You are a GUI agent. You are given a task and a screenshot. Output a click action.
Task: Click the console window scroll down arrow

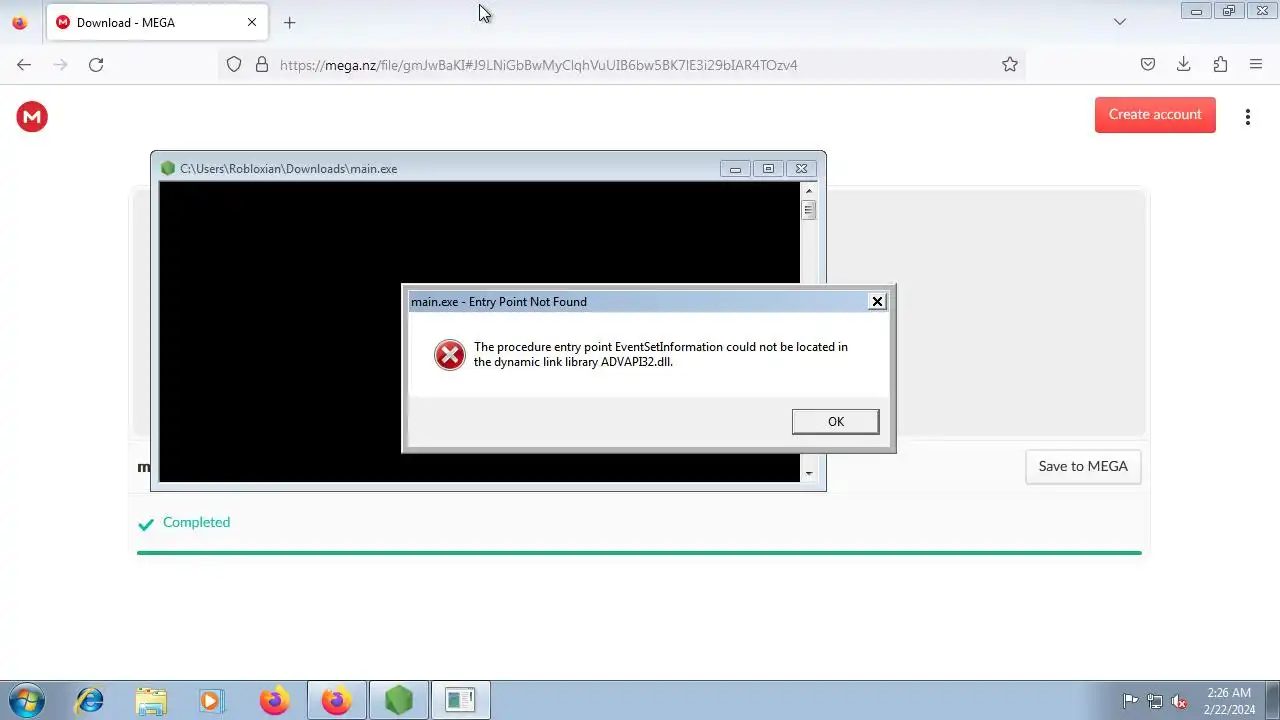coord(809,474)
